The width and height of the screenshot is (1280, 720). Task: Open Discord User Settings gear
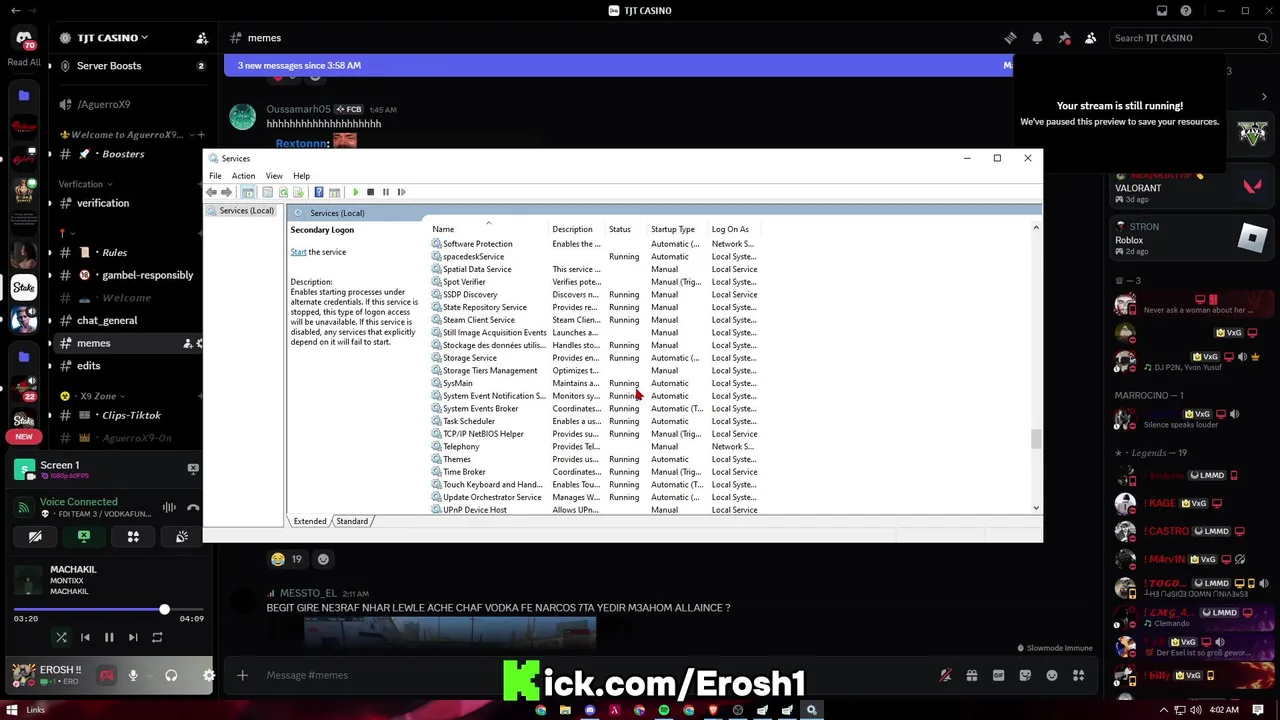pyautogui.click(x=208, y=675)
